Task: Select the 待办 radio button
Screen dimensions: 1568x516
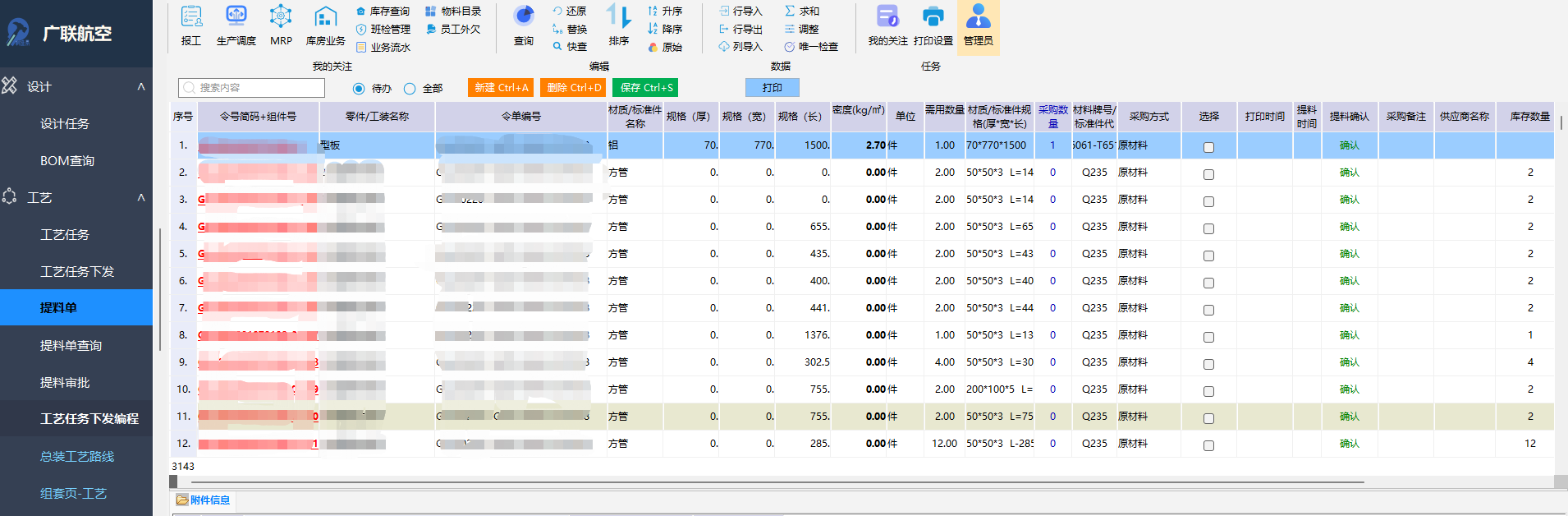Action: coord(359,89)
